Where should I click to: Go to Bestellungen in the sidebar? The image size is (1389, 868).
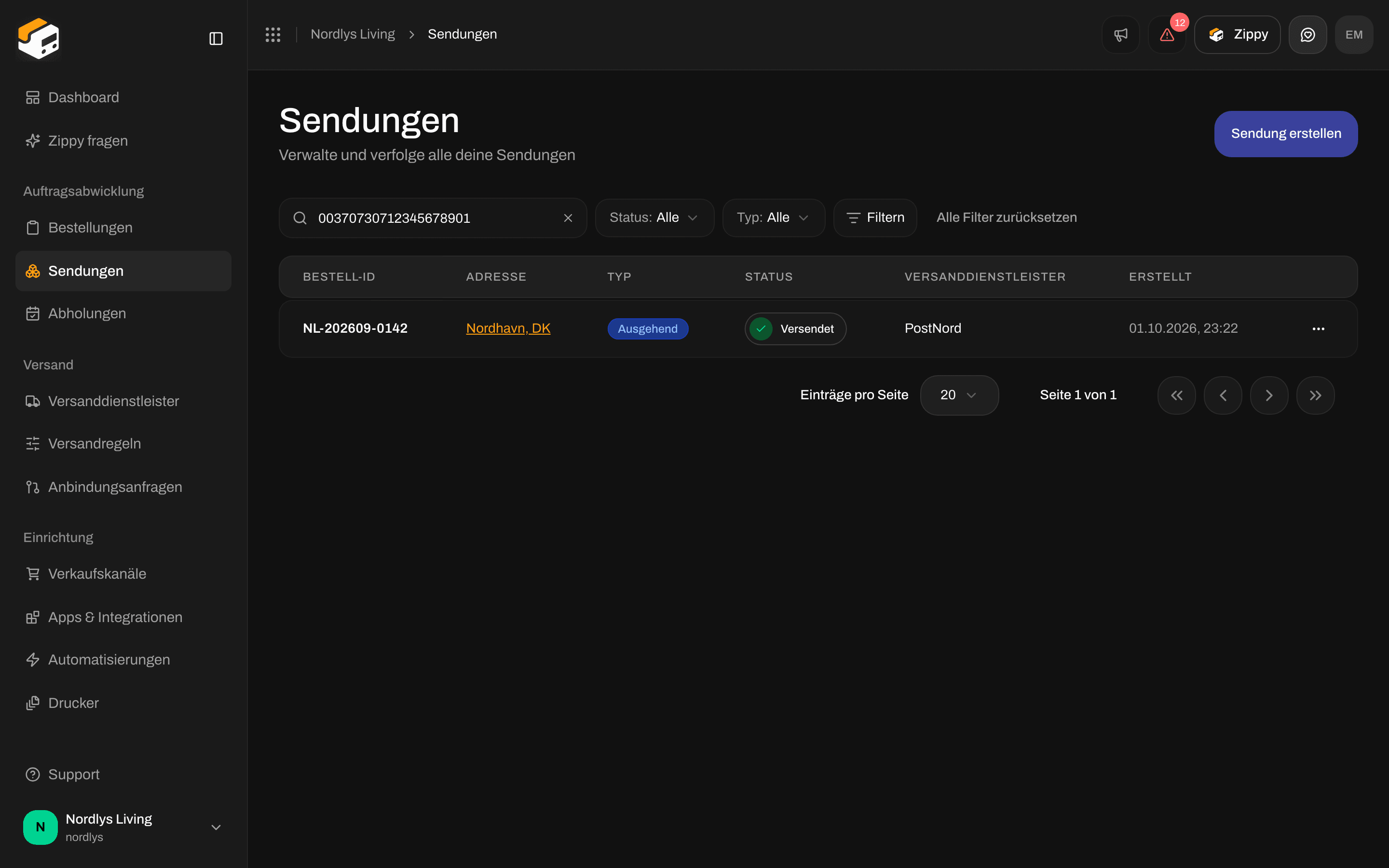tap(123, 227)
